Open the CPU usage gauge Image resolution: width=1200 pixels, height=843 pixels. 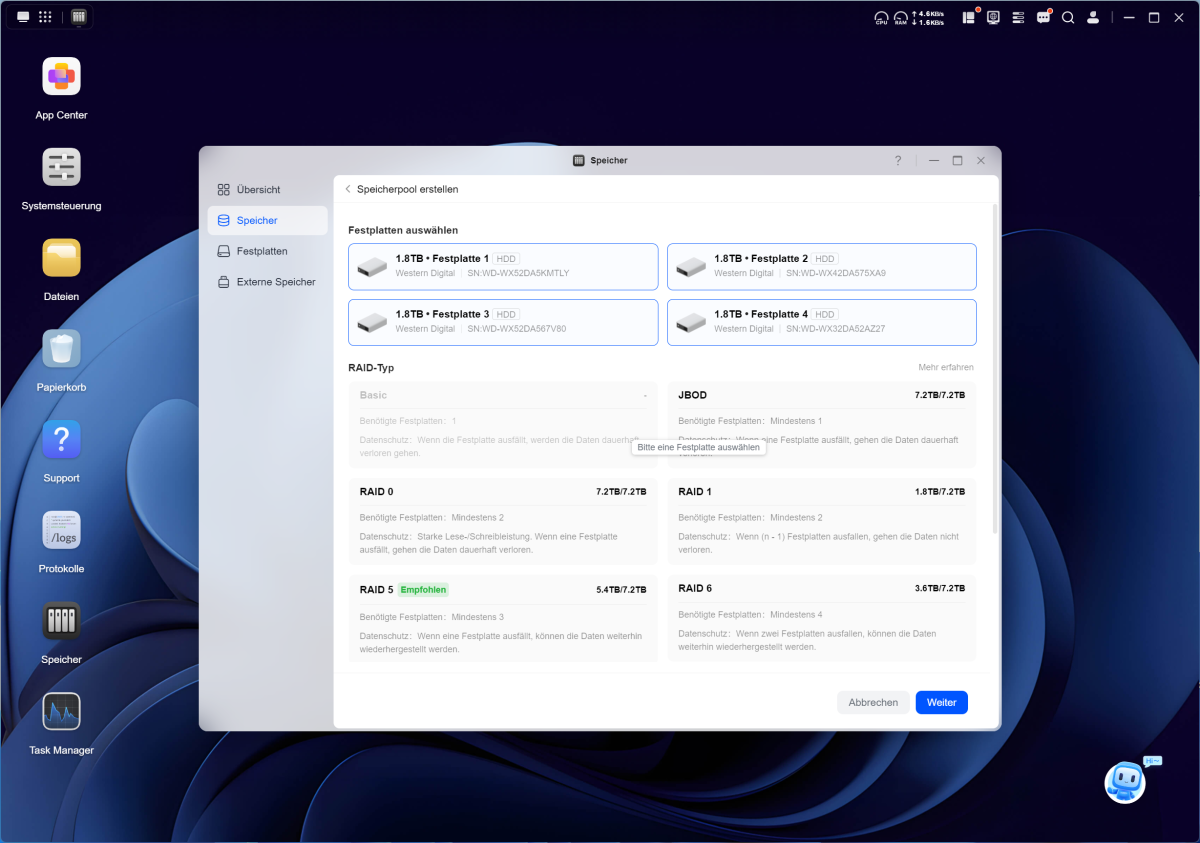[881, 17]
